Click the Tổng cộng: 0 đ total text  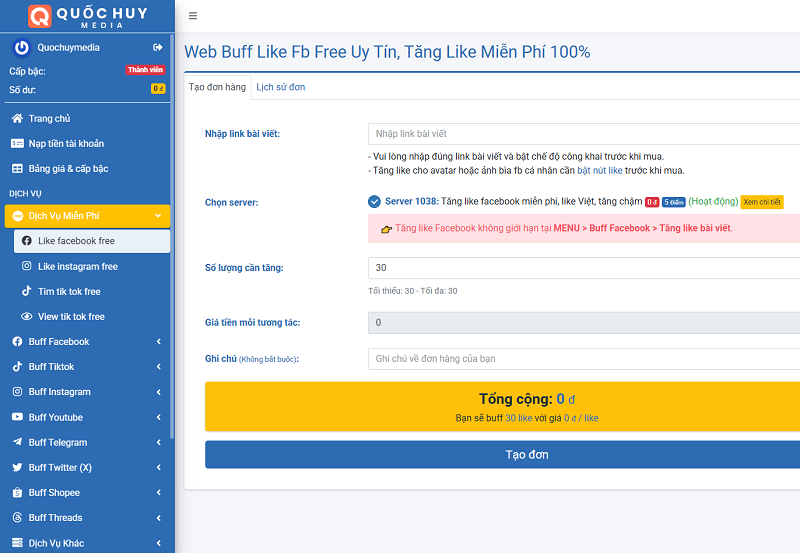click(x=527, y=399)
